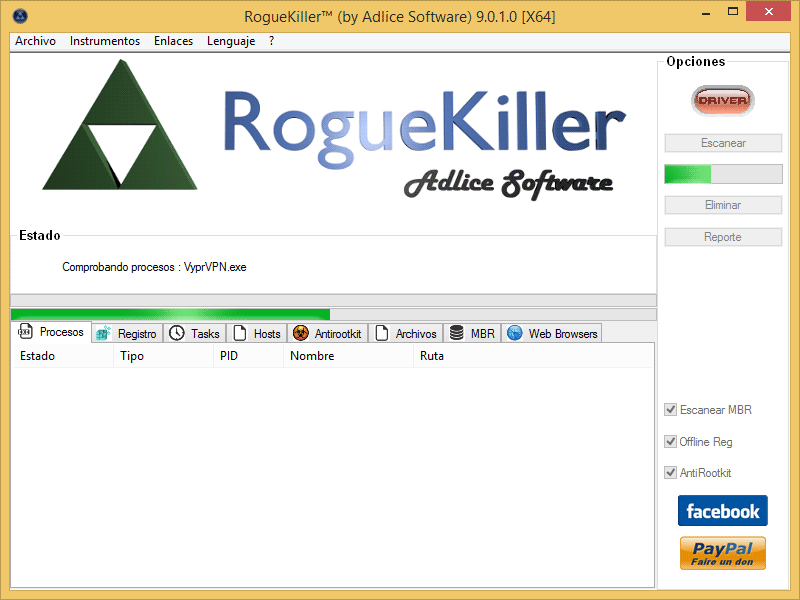The image size is (800, 600).
Task: Click the empty gray bar above the green progress bar
Action: [333, 300]
